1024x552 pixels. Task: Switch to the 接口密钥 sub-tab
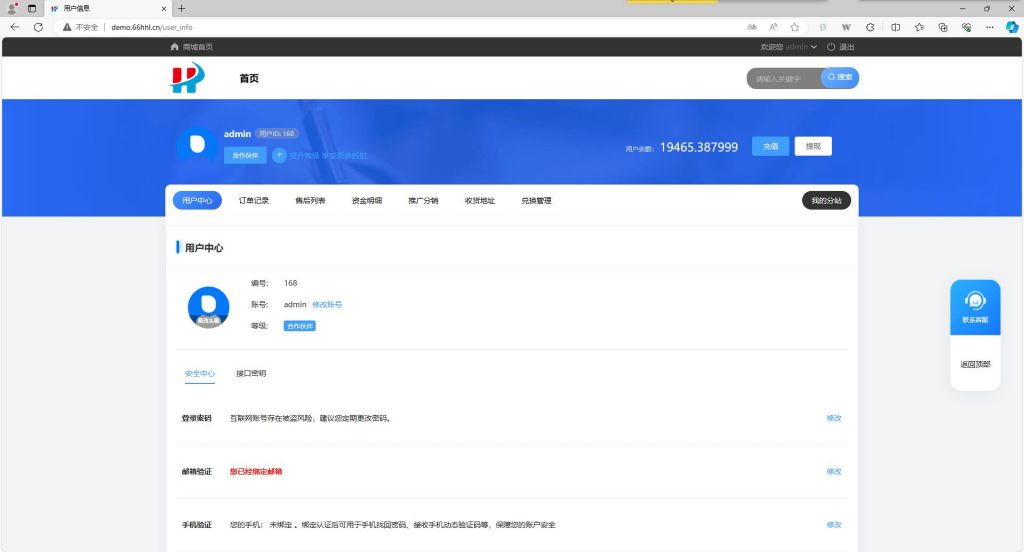[x=251, y=374]
